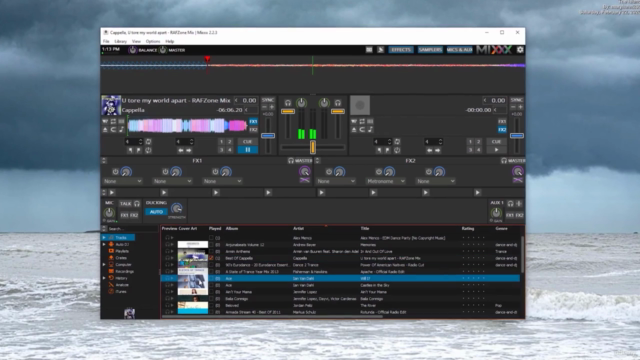640x360 pixels.
Task: Open FX2 Metronome effect dropdown
Action: [386, 181]
